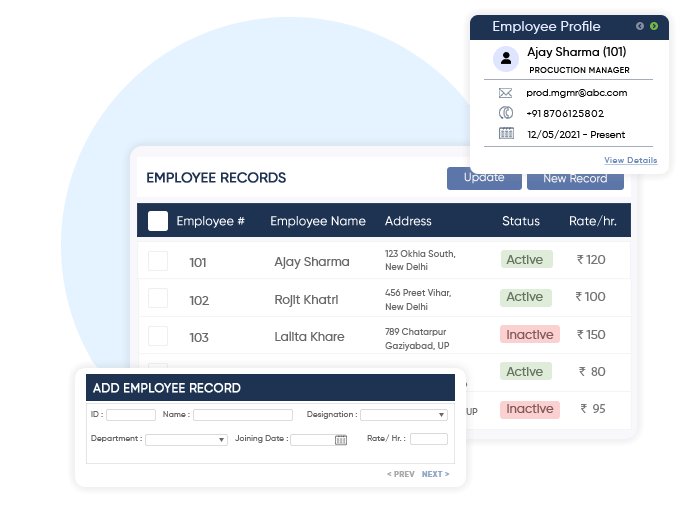Image resolution: width=688 pixels, height=509 pixels.
Task: Click into the Name input field
Action: pyautogui.click(x=243, y=415)
